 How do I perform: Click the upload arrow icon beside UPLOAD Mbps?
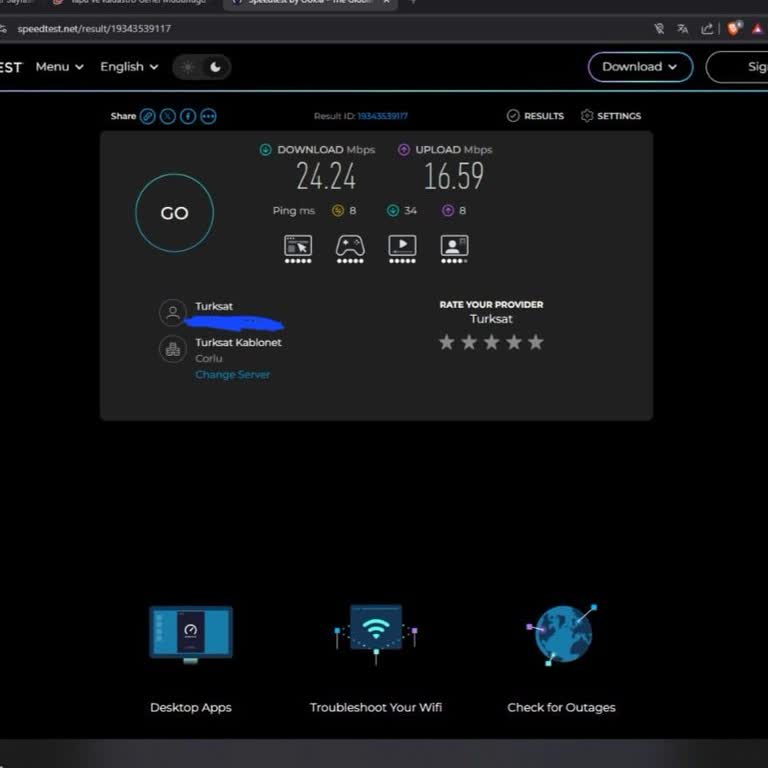(404, 149)
